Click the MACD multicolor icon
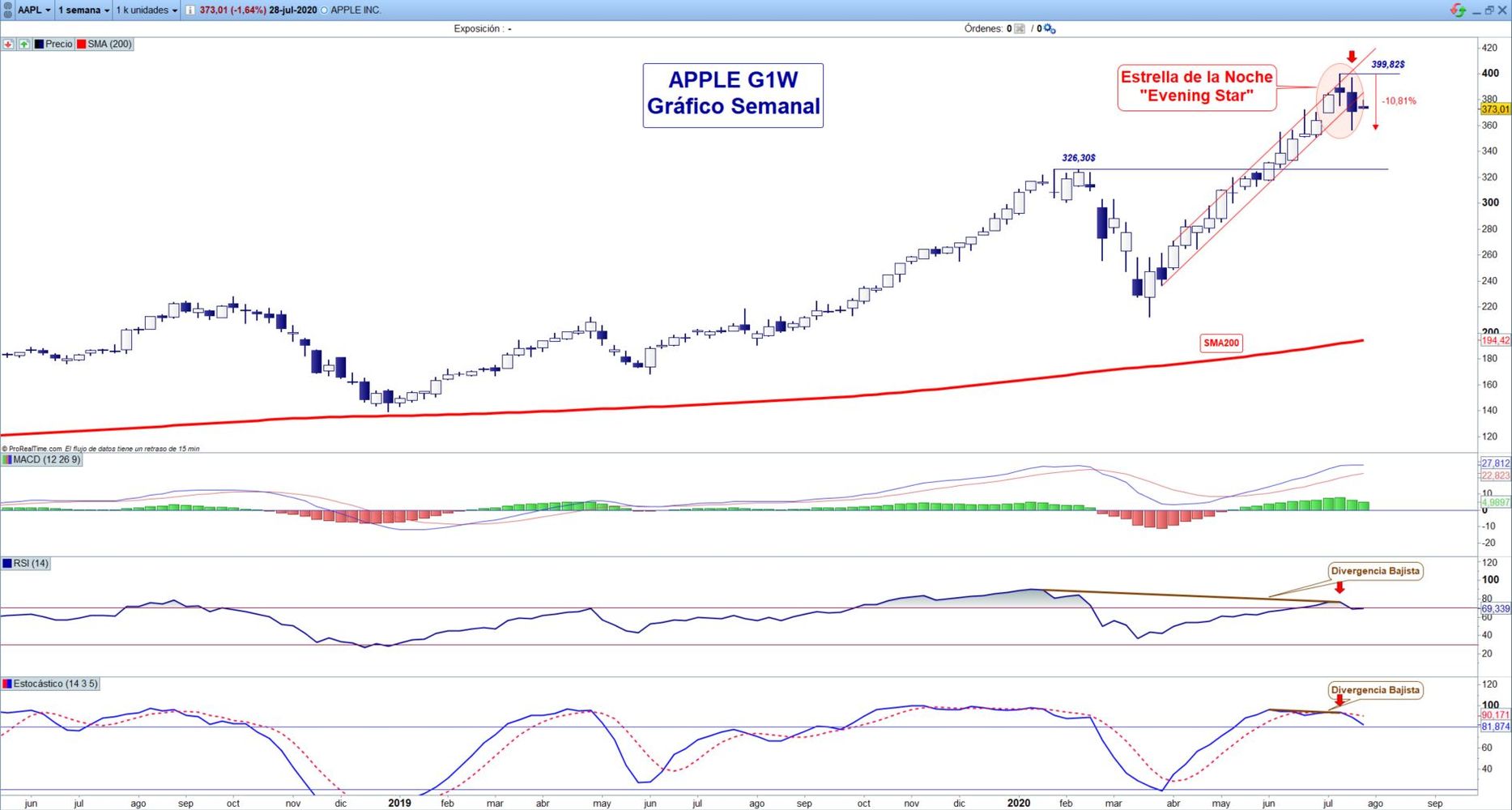Screen dimensions: 1512x810 click(7, 459)
